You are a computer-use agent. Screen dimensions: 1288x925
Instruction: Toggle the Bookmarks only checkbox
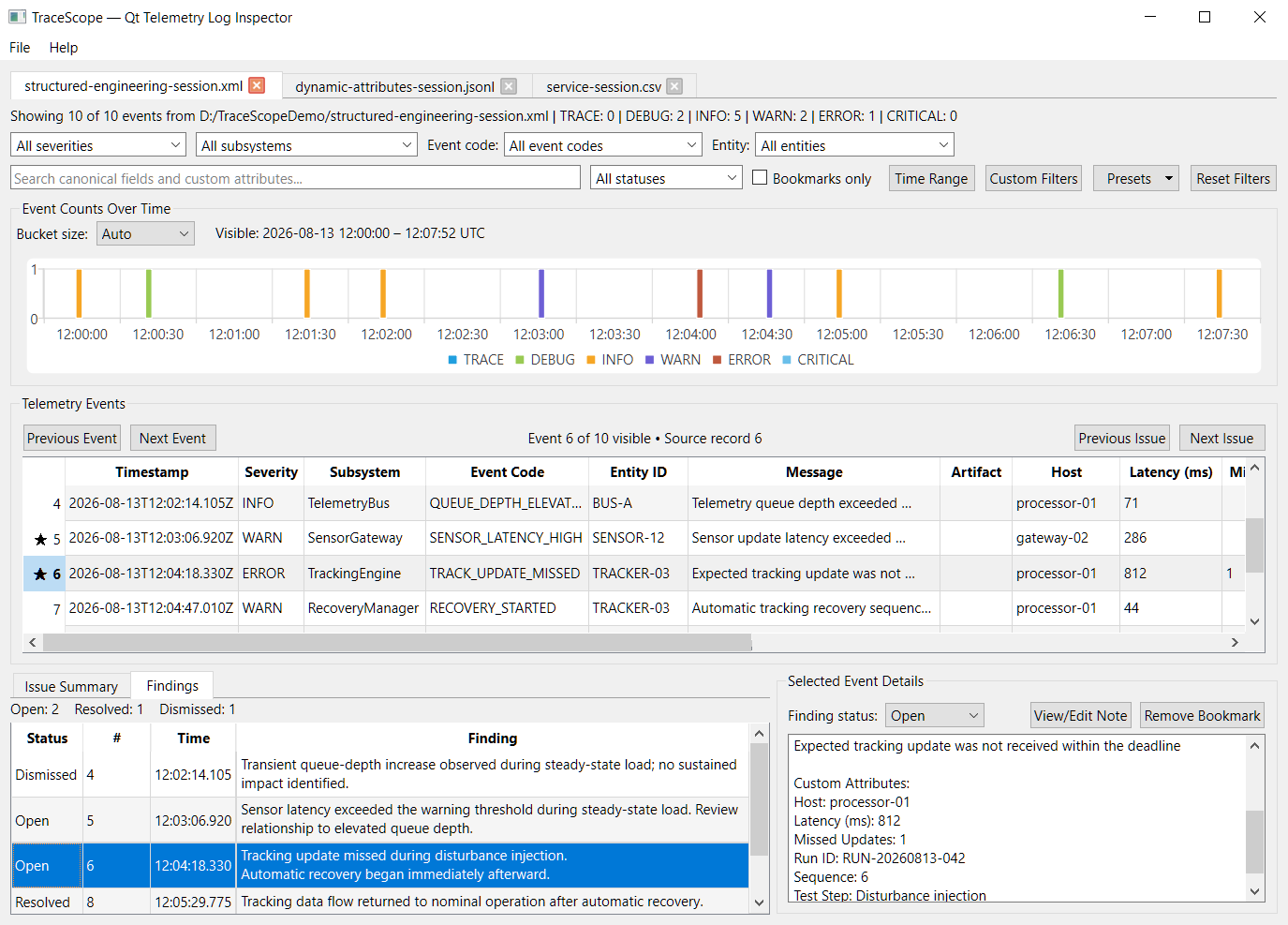pos(760,177)
